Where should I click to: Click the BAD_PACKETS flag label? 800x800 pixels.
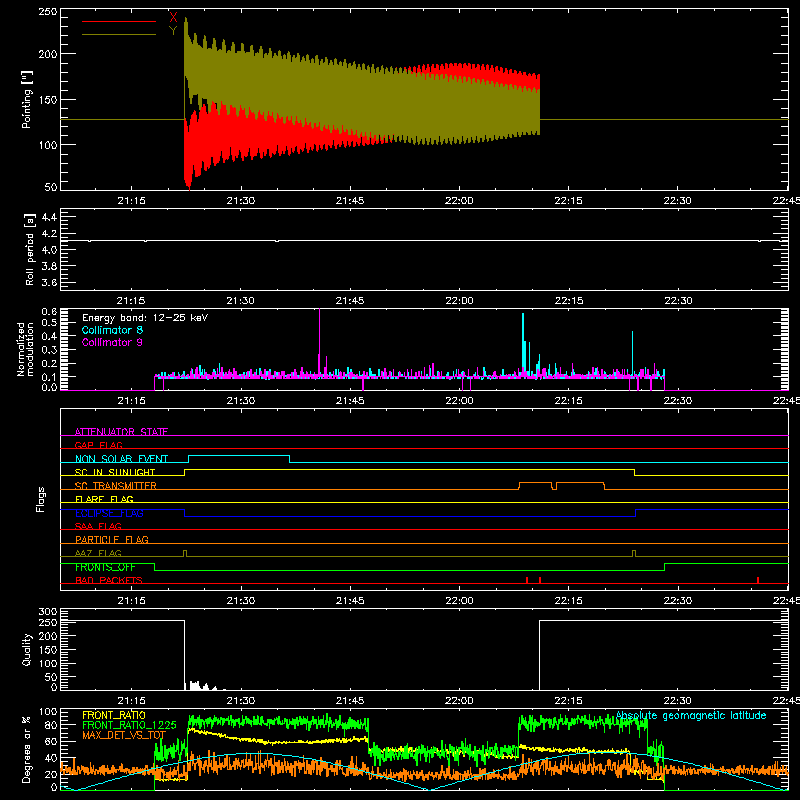point(109,580)
